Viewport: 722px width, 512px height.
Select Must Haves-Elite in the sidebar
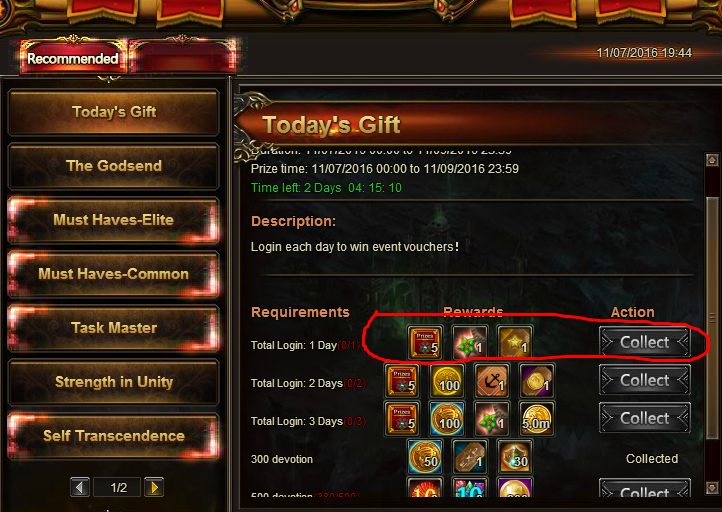[113, 220]
